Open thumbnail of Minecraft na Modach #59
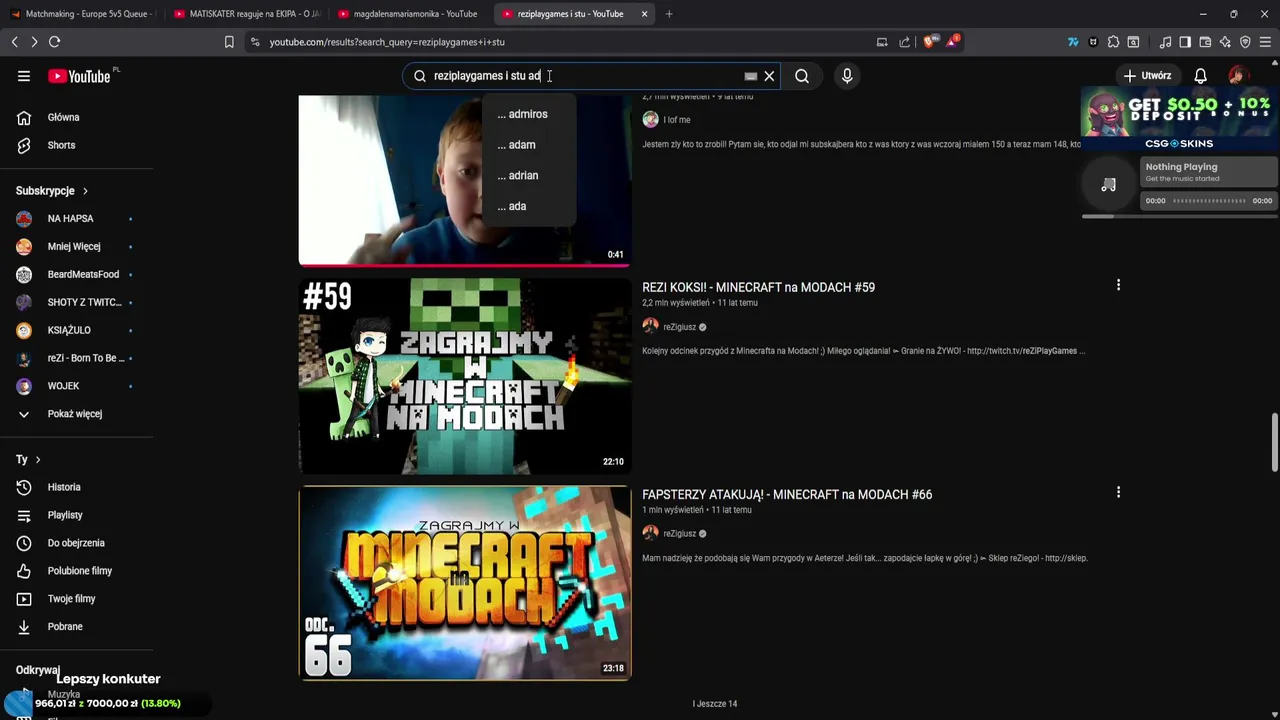The image size is (1280, 720). pos(465,376)
